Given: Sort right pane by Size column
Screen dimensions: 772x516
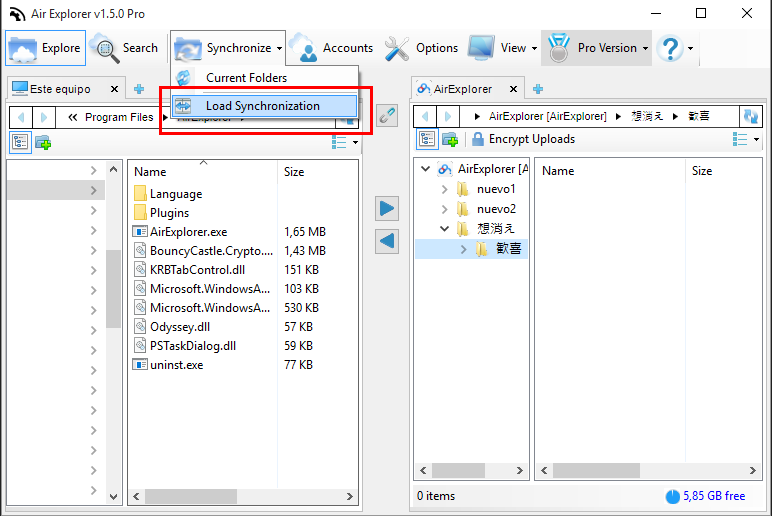Looking at the screenshot, I should click(724, 171).
